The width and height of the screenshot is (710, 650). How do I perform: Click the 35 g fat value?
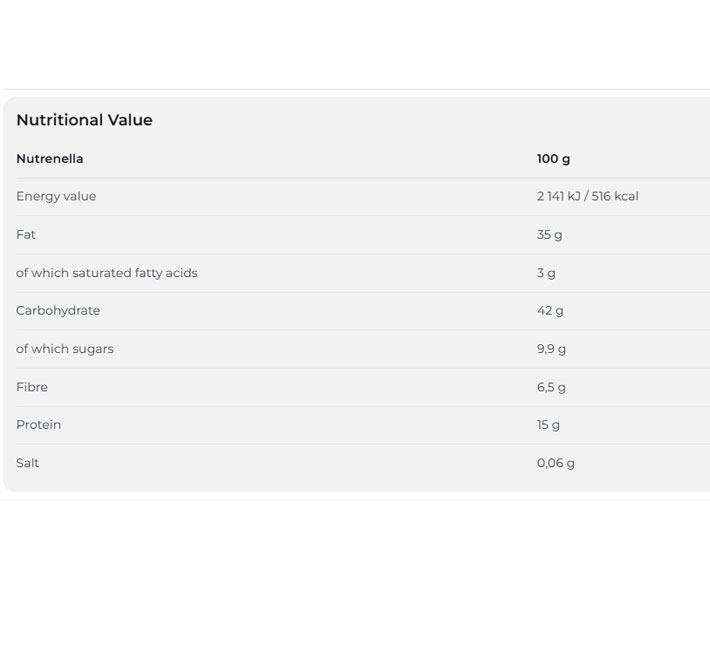point(549,235)
